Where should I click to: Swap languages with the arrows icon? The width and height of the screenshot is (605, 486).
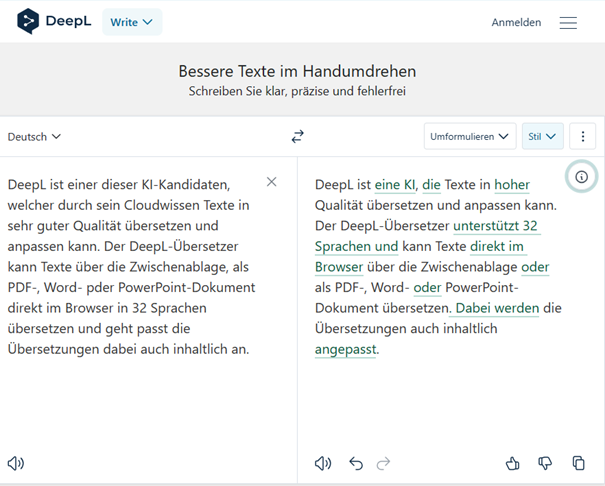point(297,136)
